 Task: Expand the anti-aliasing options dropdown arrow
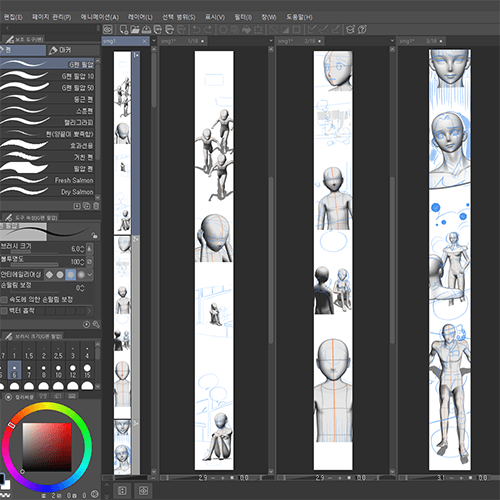coord(89,275)
